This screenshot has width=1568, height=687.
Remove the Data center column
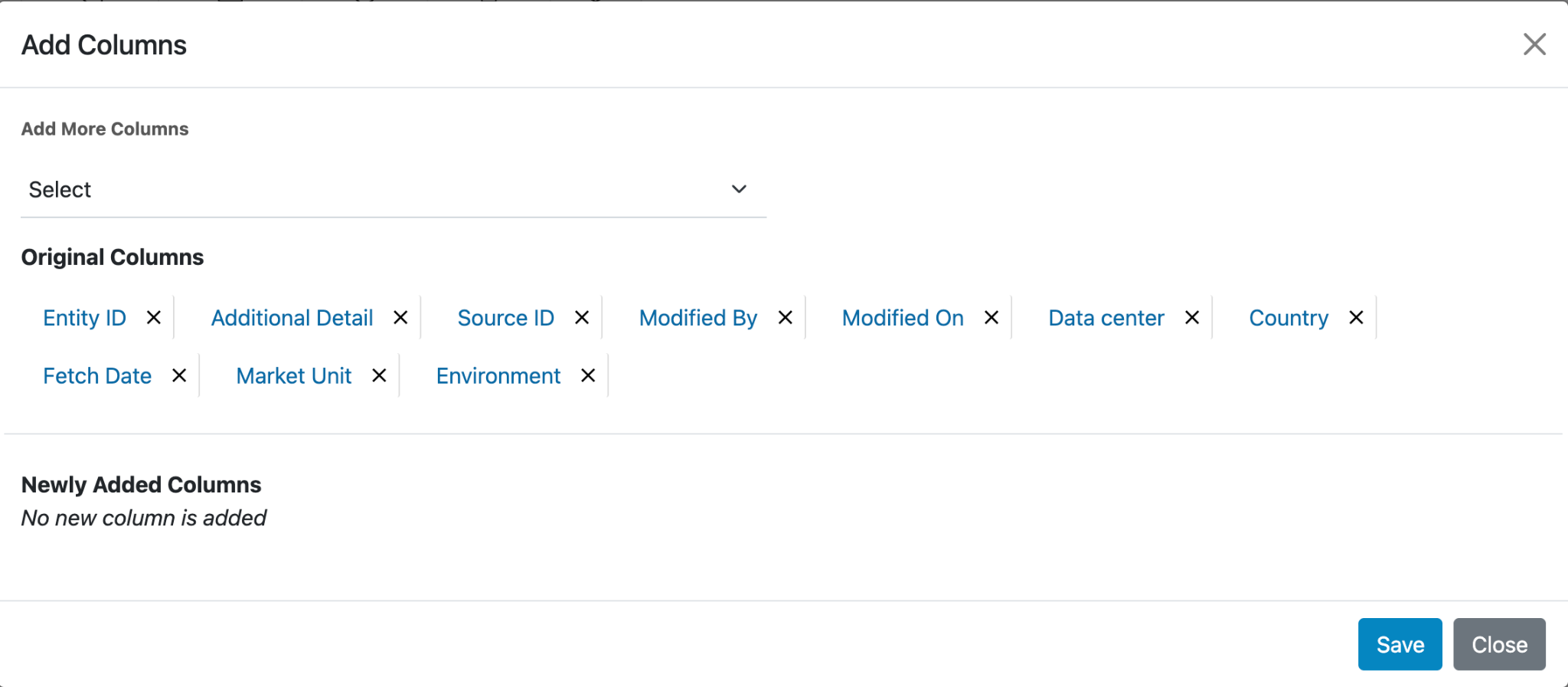pos(1192,318)
